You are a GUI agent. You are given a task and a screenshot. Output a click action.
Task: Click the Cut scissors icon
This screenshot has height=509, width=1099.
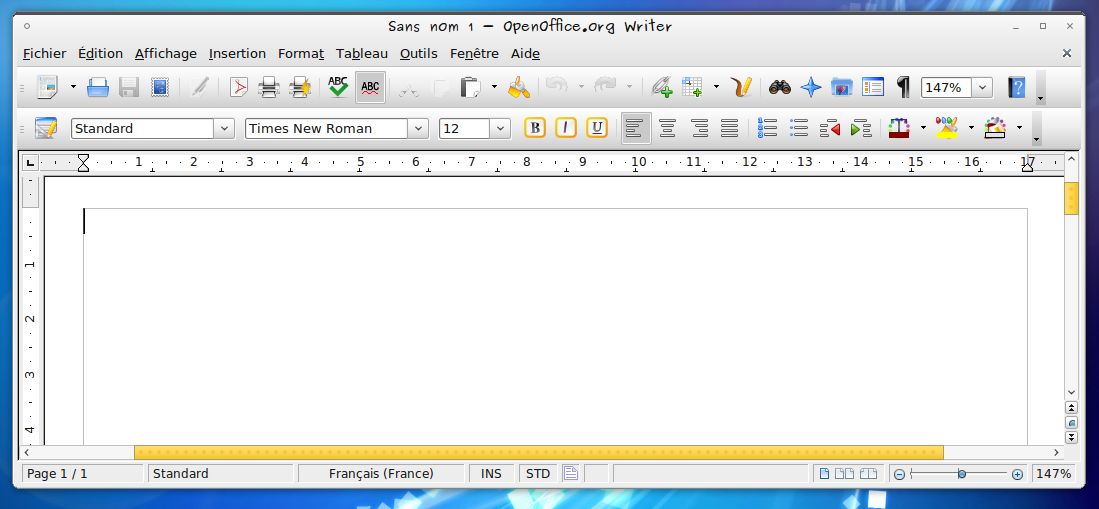(x=409, y=88)
